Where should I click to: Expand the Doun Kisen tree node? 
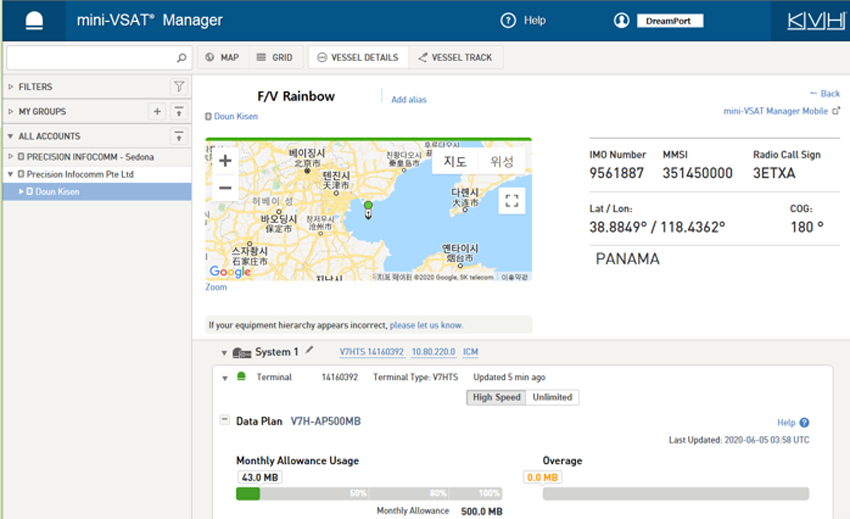click(x=21, y=191)
